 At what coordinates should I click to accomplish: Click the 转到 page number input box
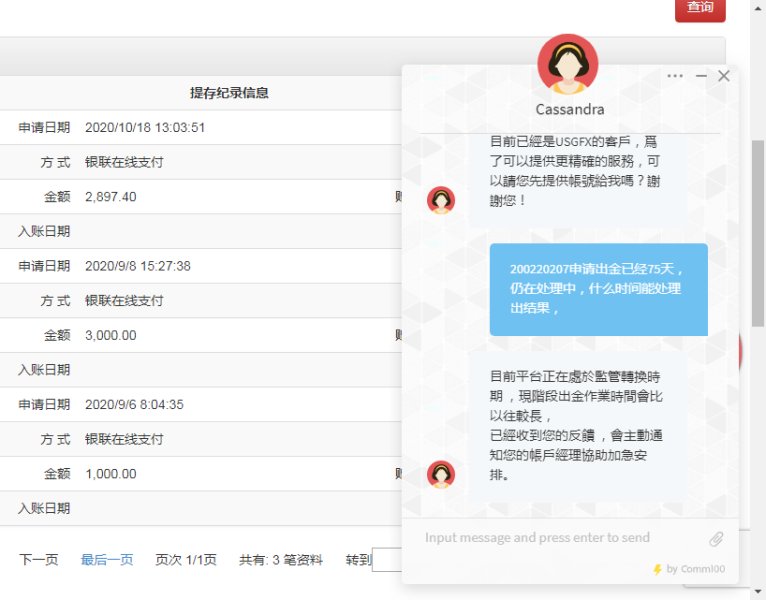click(386, 560)
